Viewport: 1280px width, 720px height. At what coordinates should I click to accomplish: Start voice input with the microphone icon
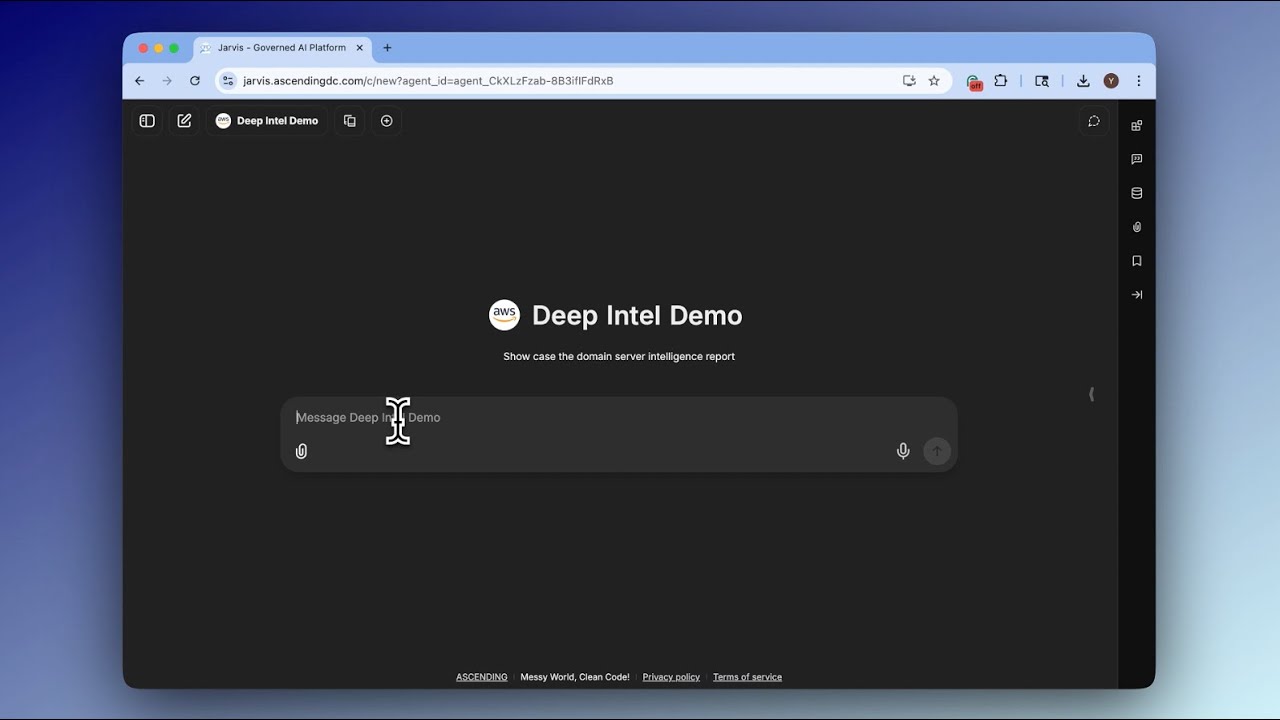[x=903, y=452]
